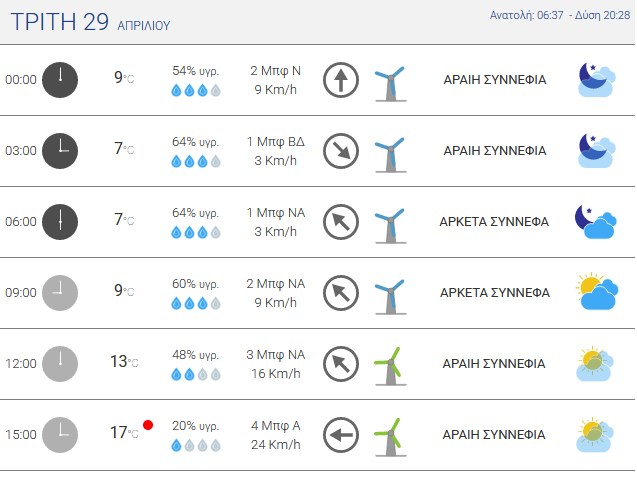Screen dimensions: 637x479
Task: Click the 13°C temperature at 12:00
Action: click(x=124, y=362)
